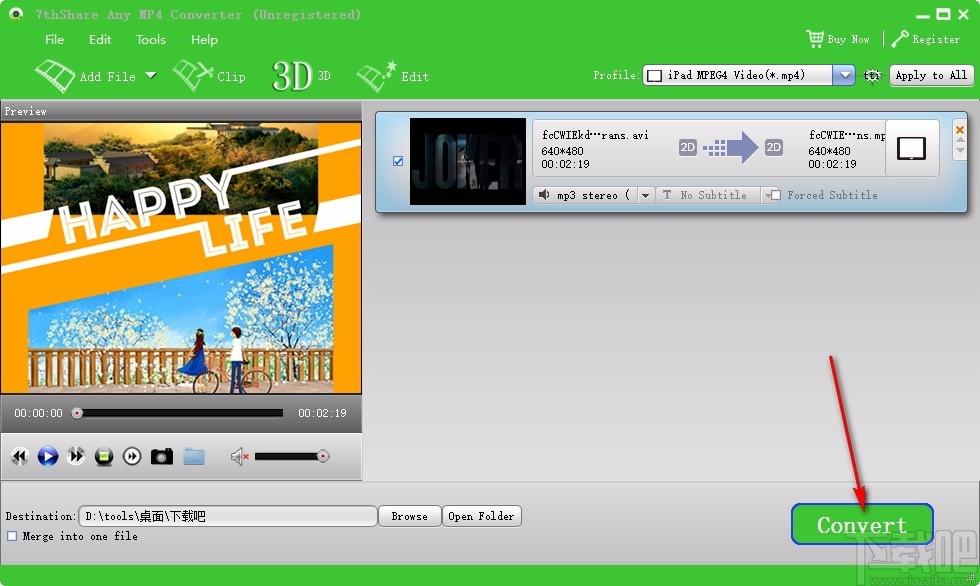Image resolution: width=980 pixels, height=586 pixels.
Task: Enable Forced Subtitle checkbox
Action: click(776, 196)
